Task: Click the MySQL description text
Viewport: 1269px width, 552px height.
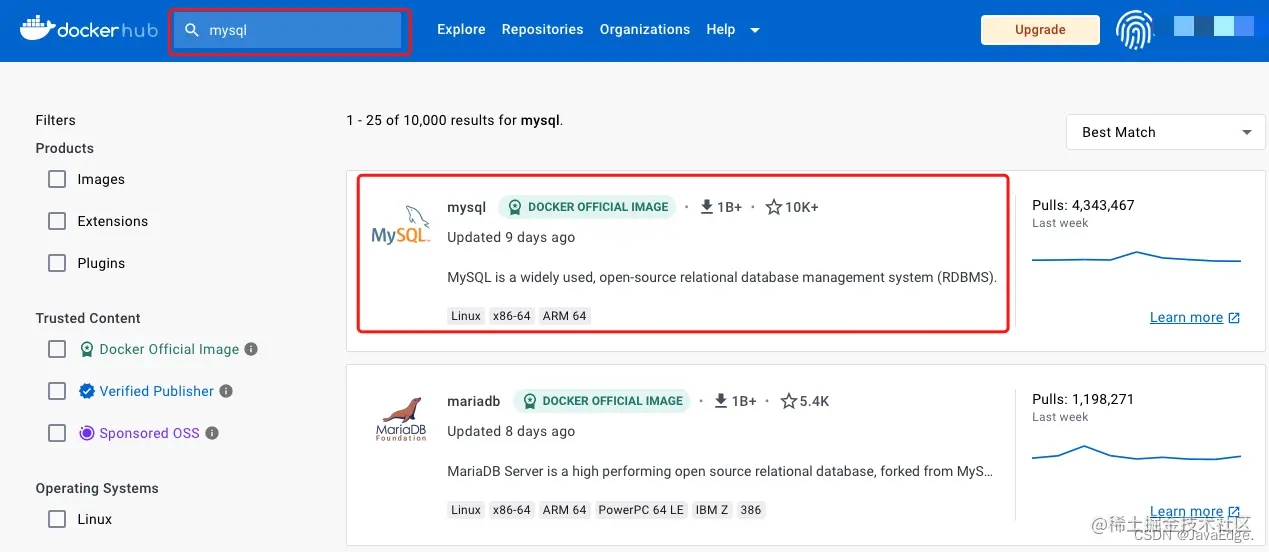Action: [722, 277]
